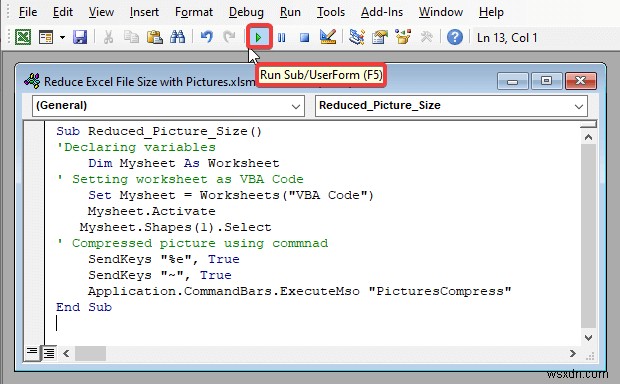Viewport: 620px width, 384px height.
Task: Open the Help menu
Action: [x=491, y=12]
